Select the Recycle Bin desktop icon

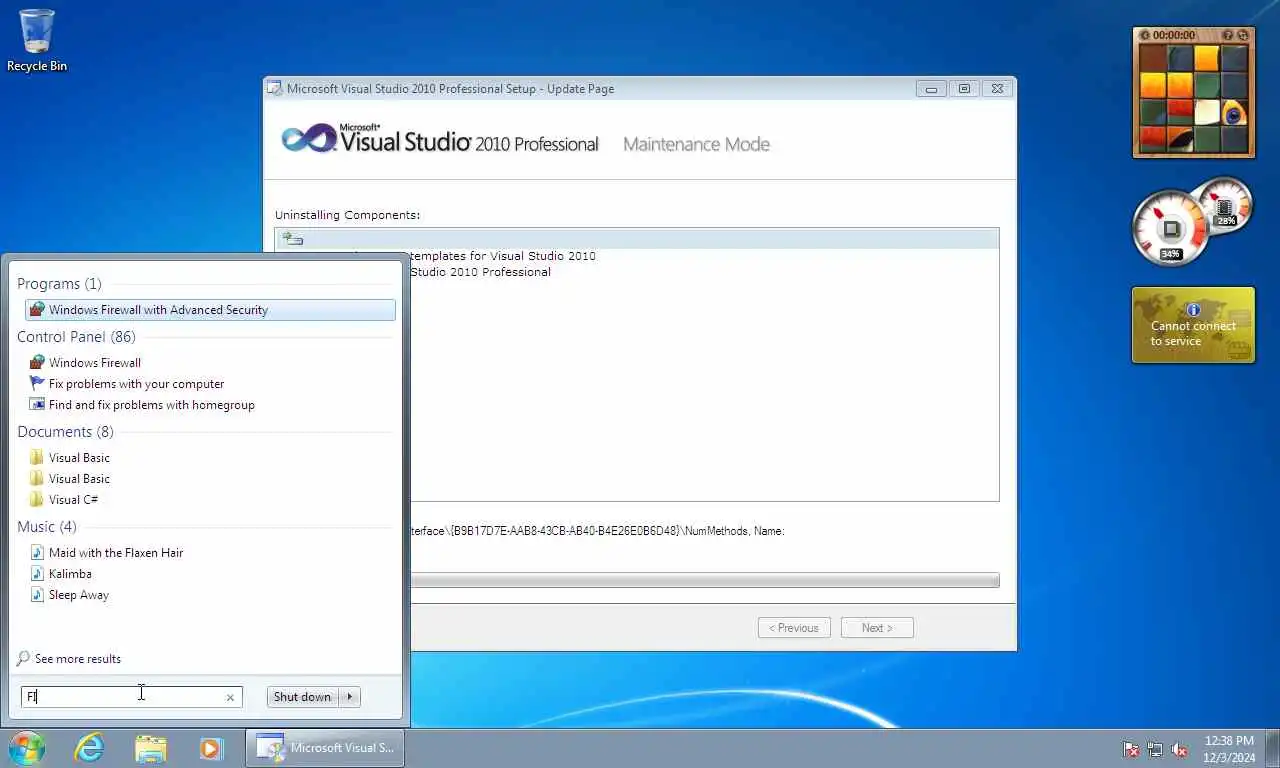[x=37, y=41]
